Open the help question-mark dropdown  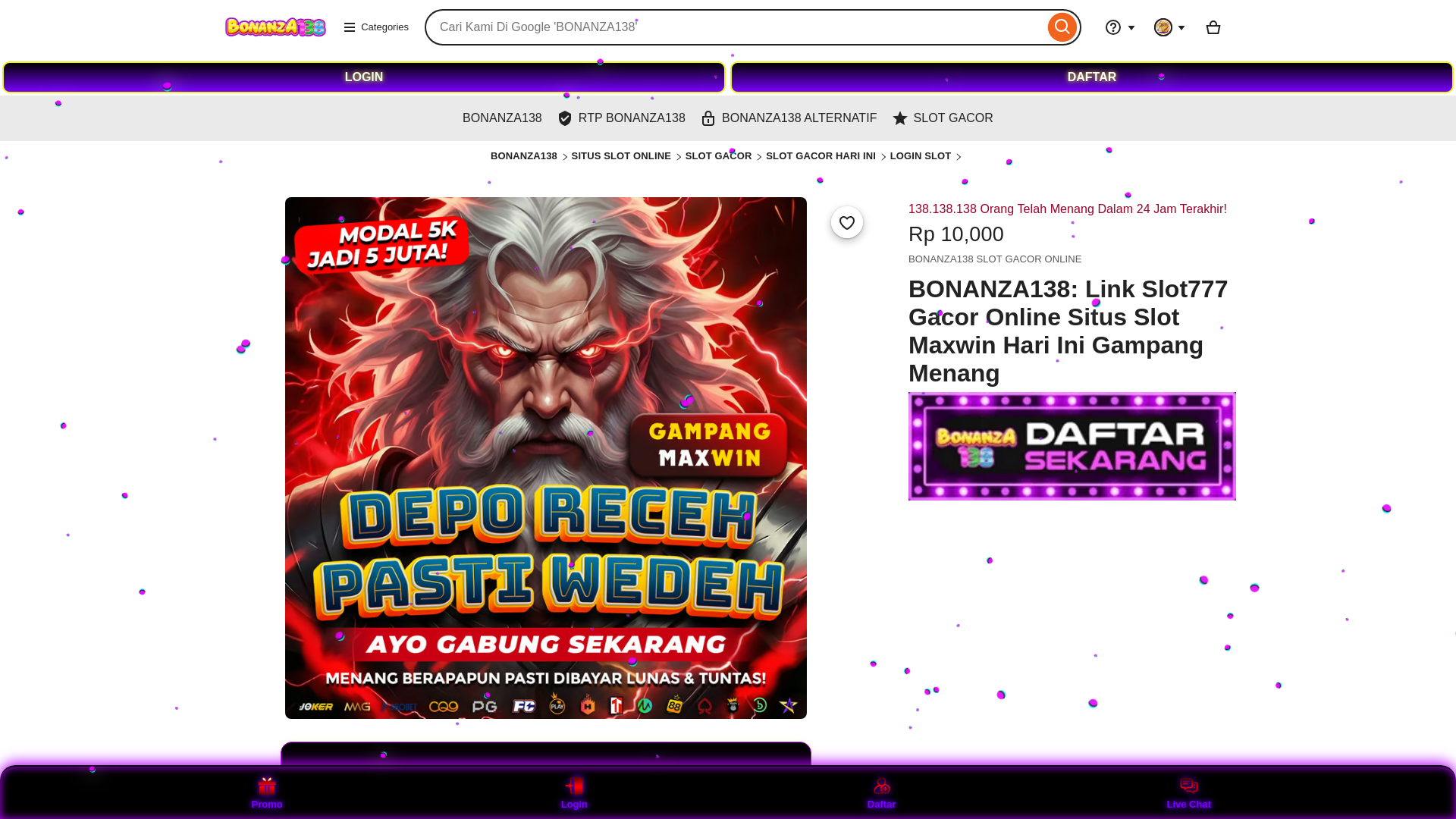1120,27
